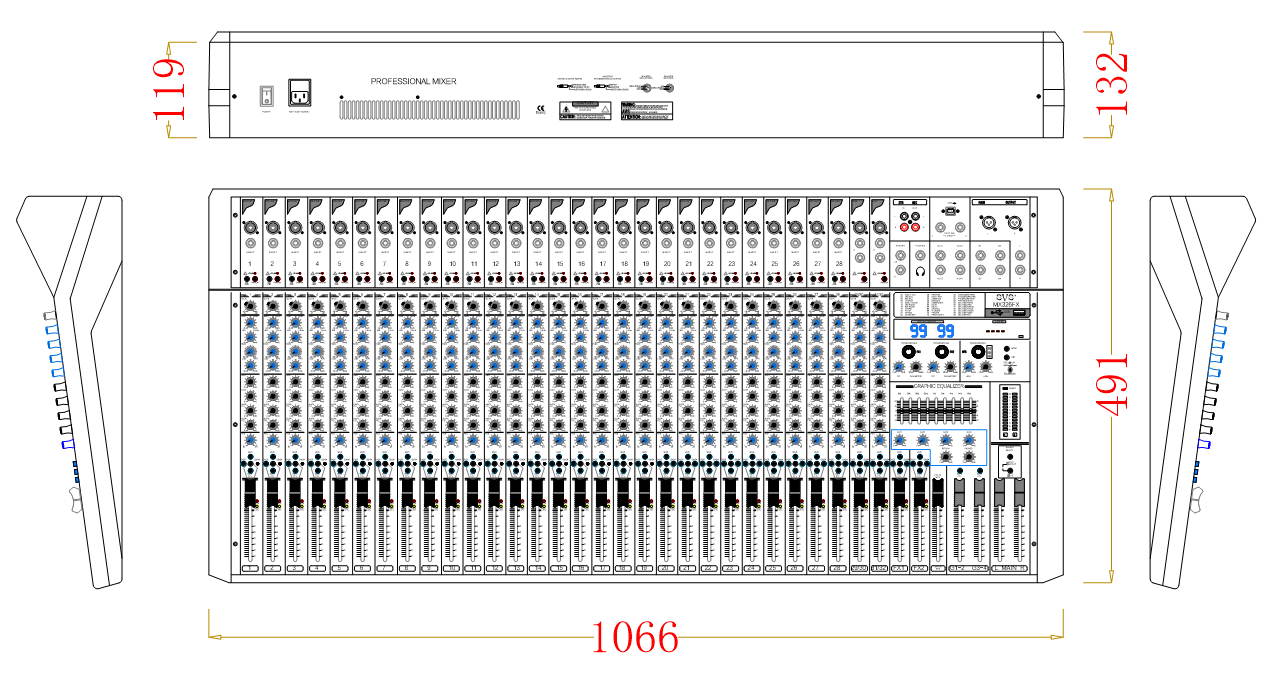Click the FX1 fader label
This screenshot has height=677, width=1273.
coord(899,568)
